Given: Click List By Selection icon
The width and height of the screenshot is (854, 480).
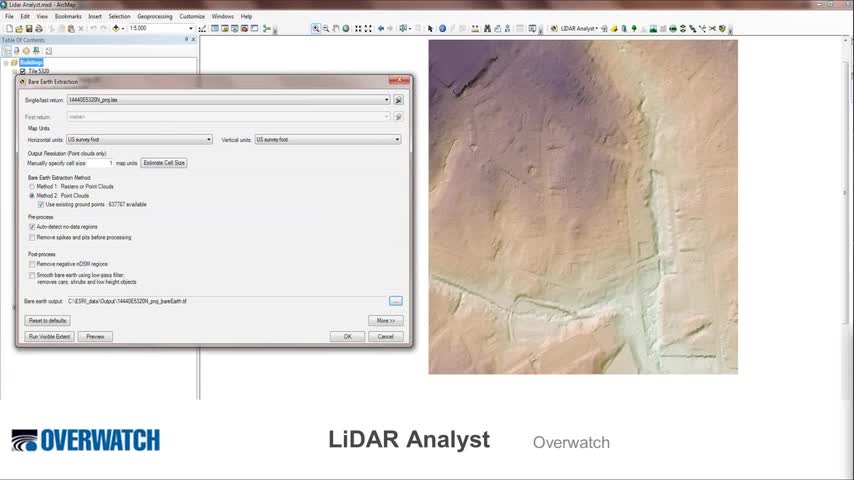Looking at the screenshot, I should tap(36, 51).
